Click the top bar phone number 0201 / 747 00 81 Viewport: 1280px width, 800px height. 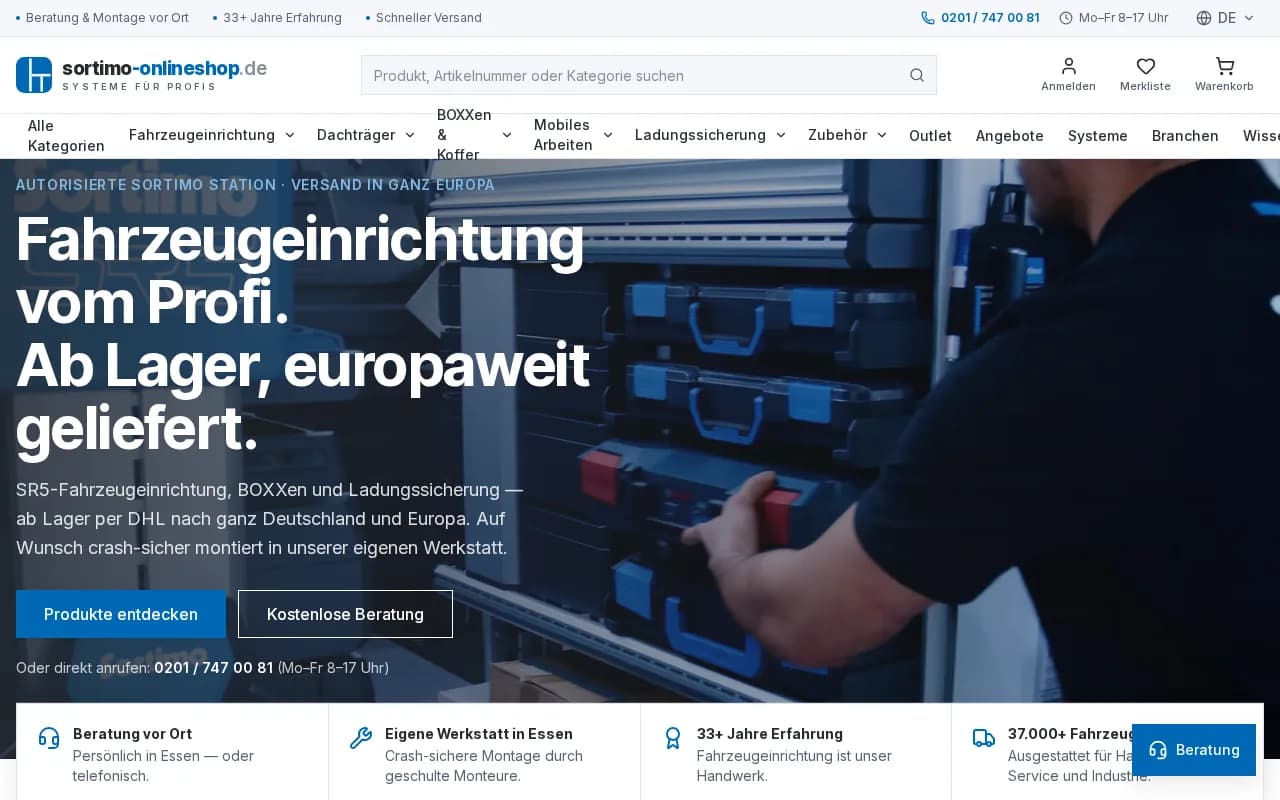(990, 18)
